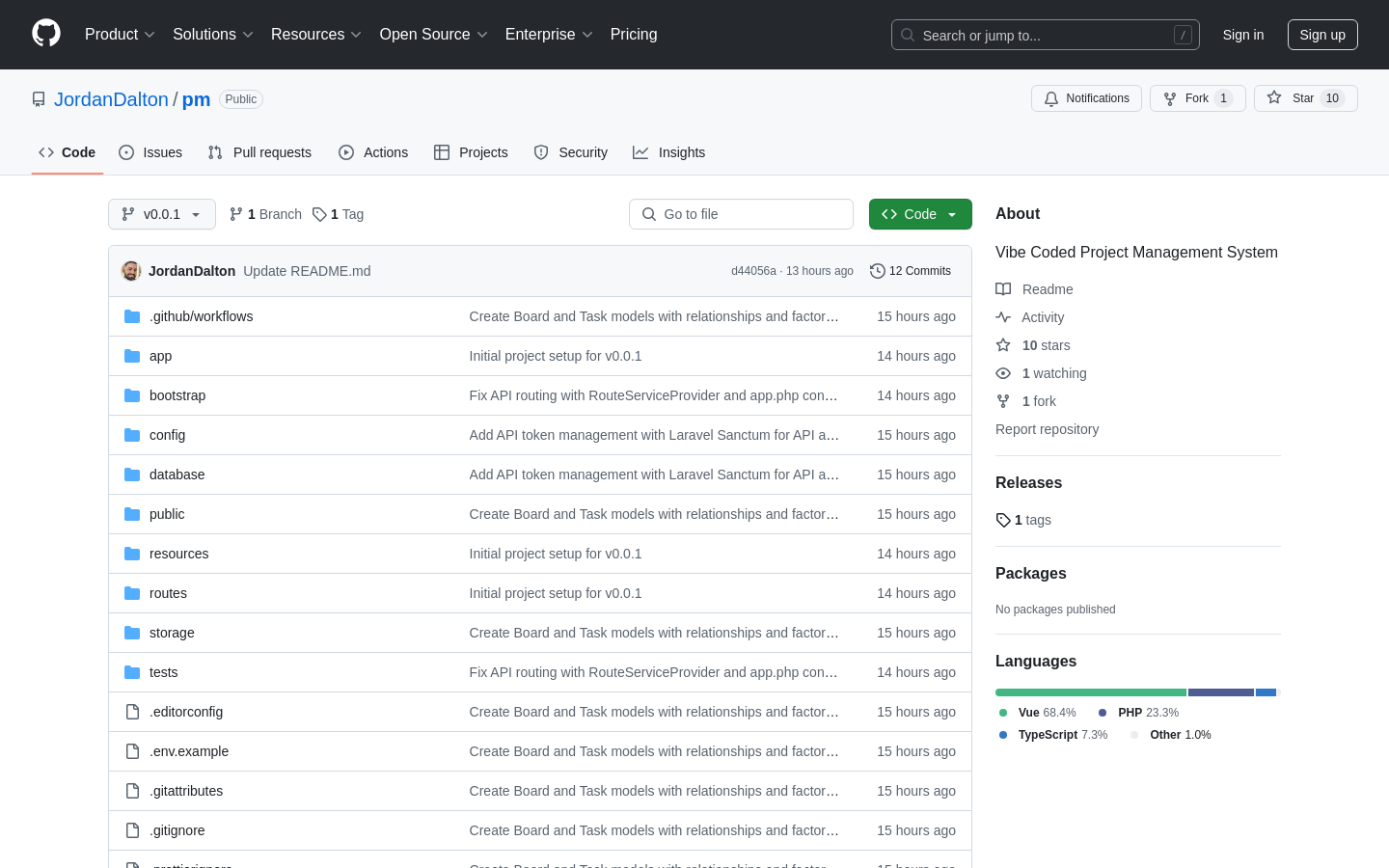1389x868 pixels.
Task: Open commit history clock icon
Action: click(877, 271)
